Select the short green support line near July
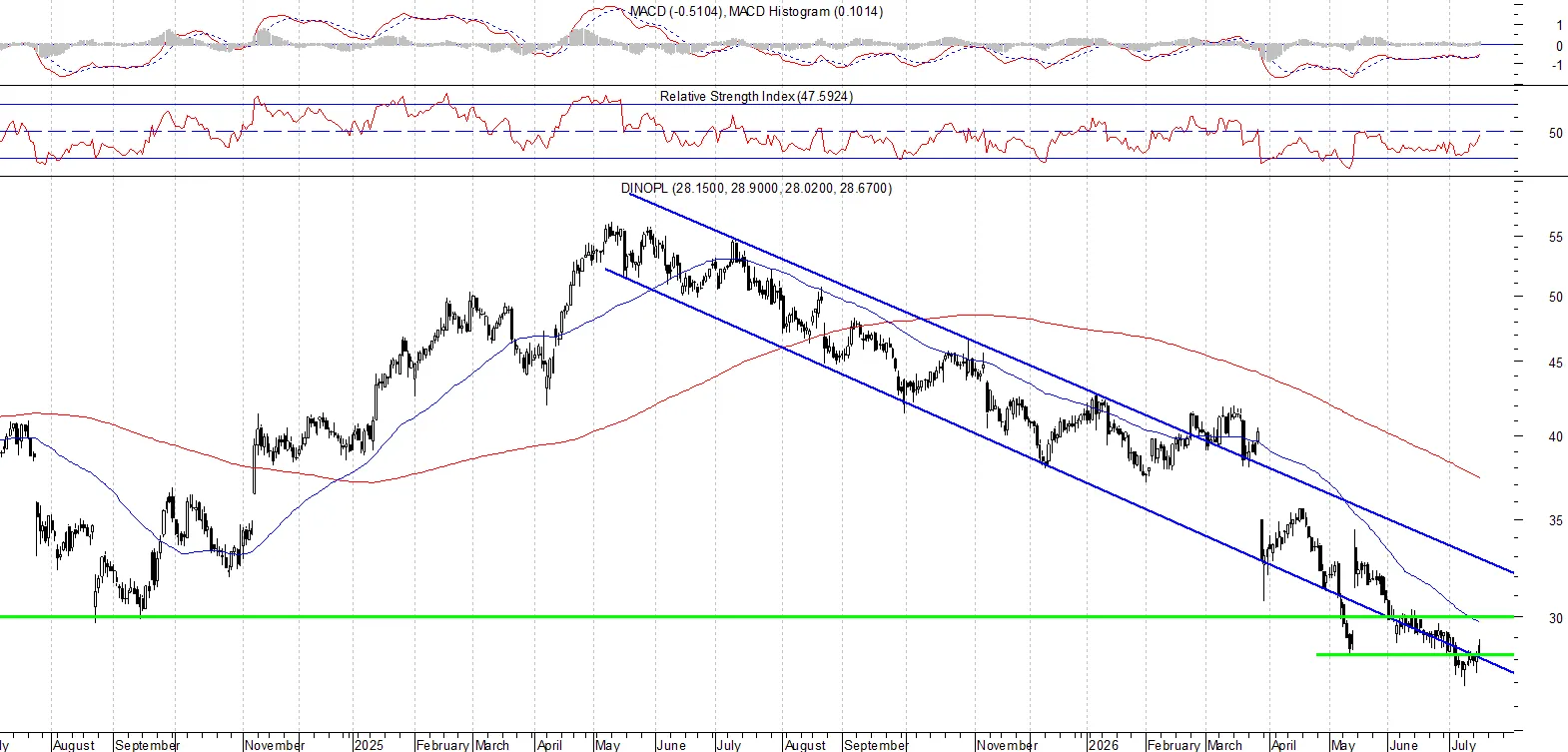Image resolution: width=1568 pixels, height=752 pixels. coord(1415,654)
